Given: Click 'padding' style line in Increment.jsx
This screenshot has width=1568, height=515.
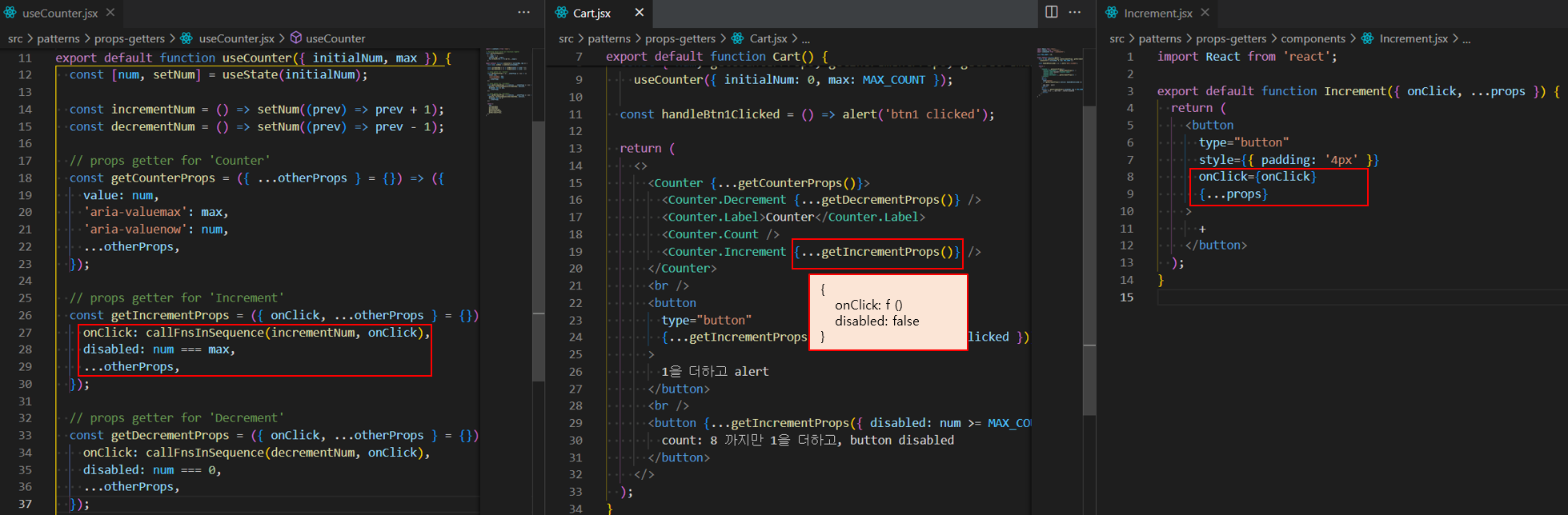Looking at the screenshot, I should click(1289, 160).
